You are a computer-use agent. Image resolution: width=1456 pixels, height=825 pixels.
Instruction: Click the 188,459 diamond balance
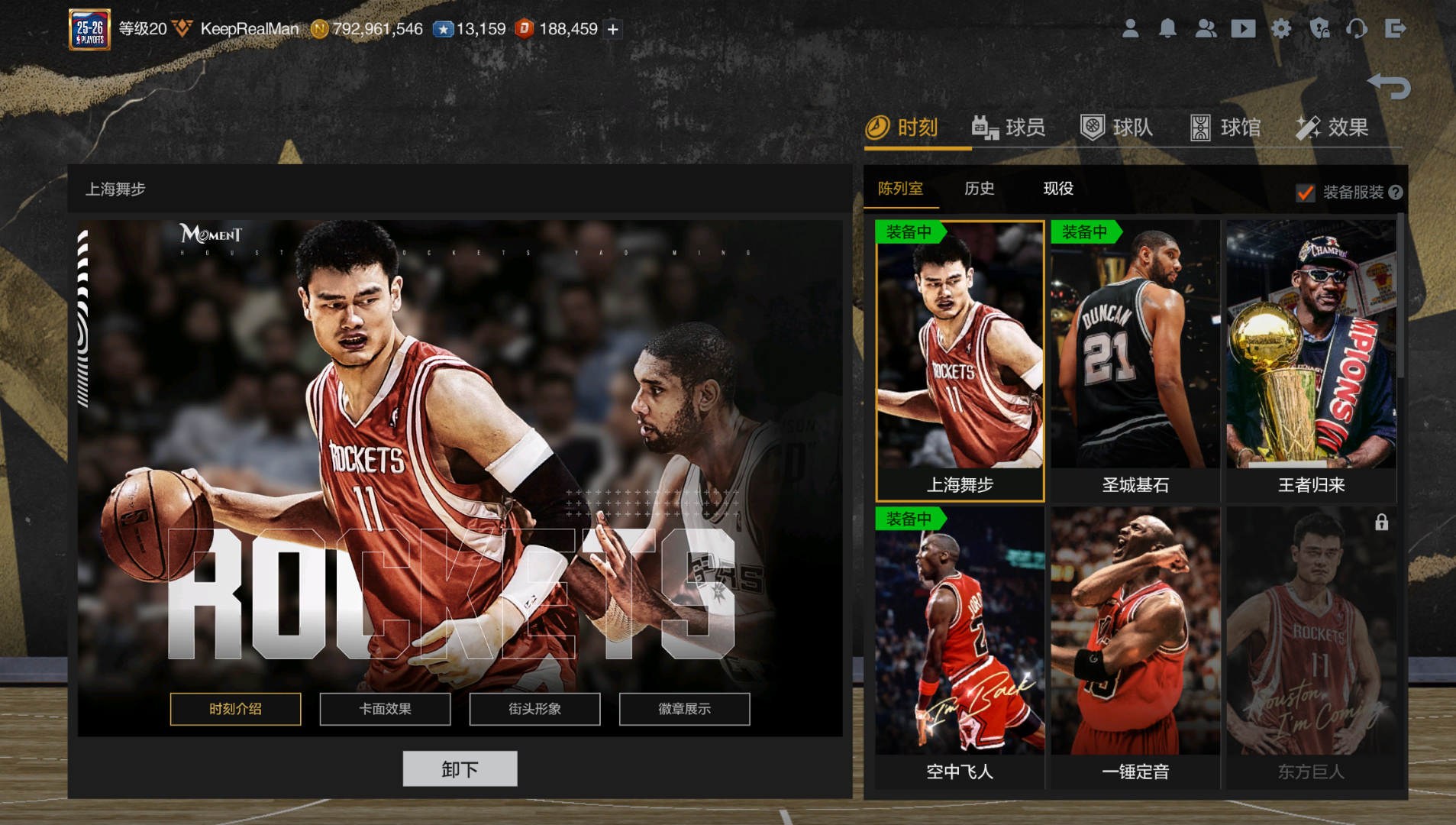coord(568,29)
